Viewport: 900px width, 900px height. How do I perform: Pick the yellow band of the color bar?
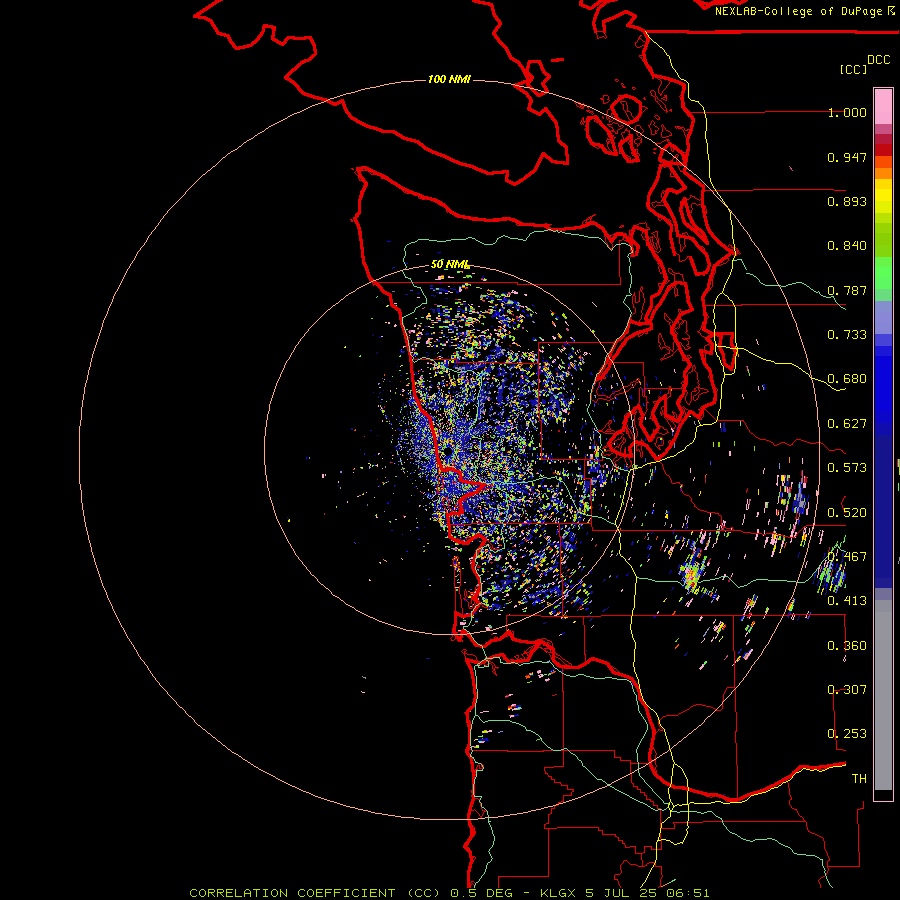(883, 196)
